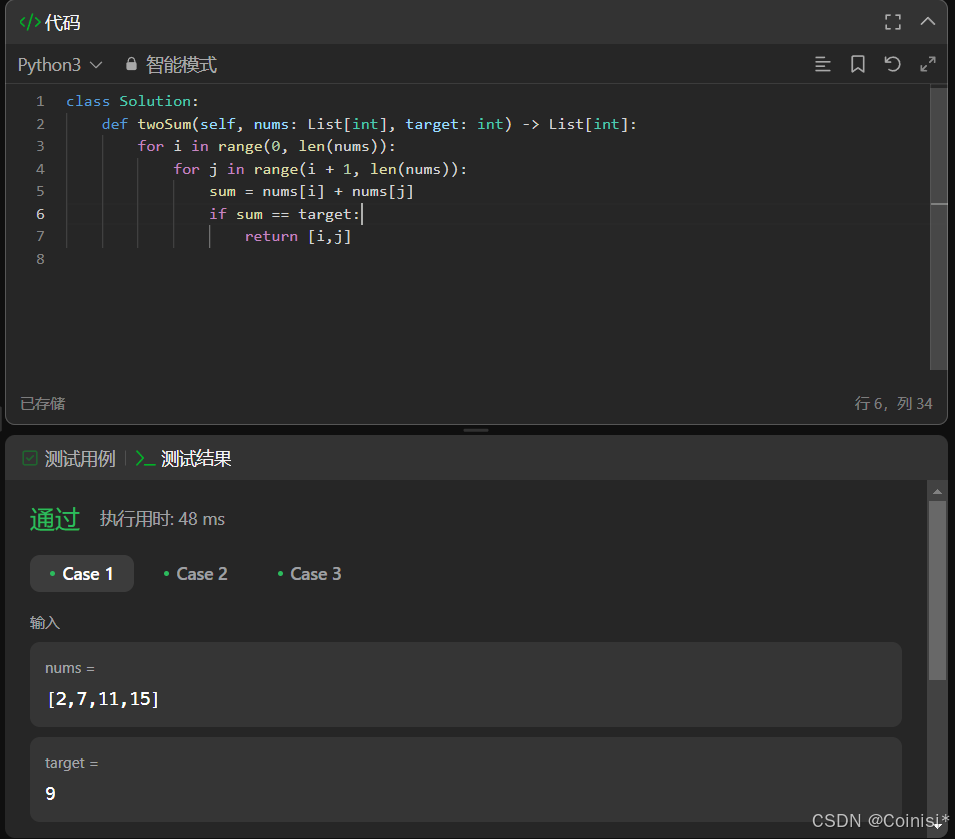955x839 pixels.
Task: Click the green dot next to Case 2
Action: (167, 573)
